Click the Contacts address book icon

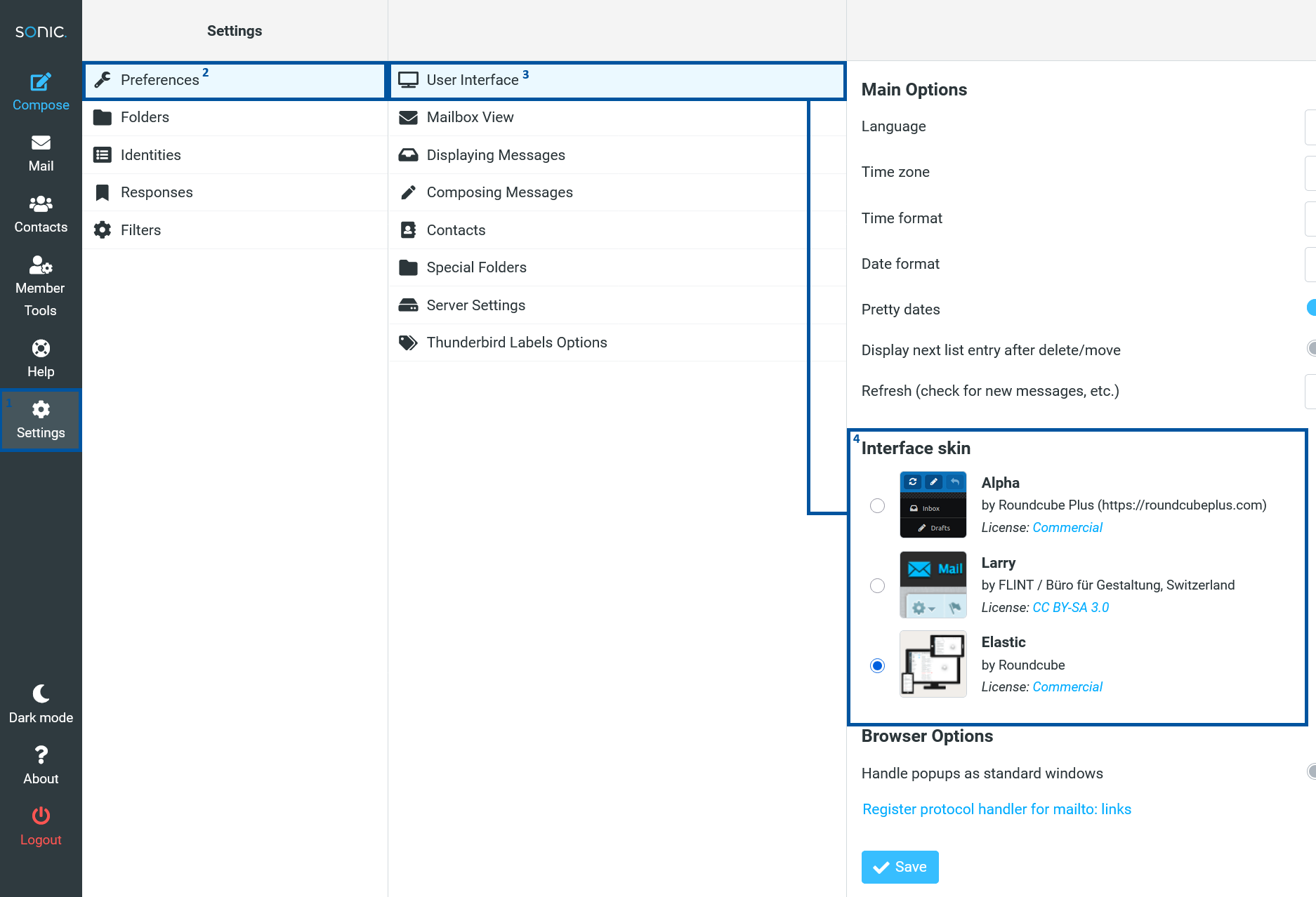[408, 230]
